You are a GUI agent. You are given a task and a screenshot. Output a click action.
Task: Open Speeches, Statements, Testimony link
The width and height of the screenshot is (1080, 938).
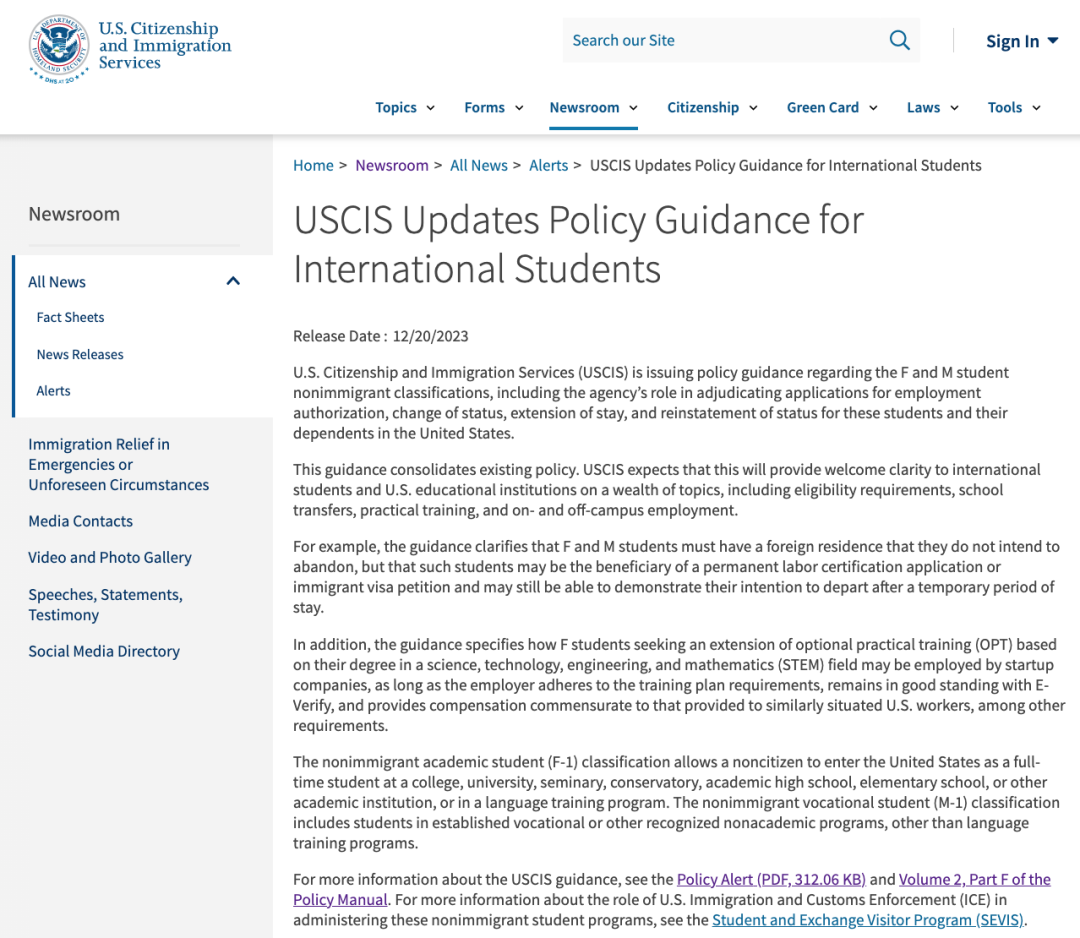click(105, 605)
